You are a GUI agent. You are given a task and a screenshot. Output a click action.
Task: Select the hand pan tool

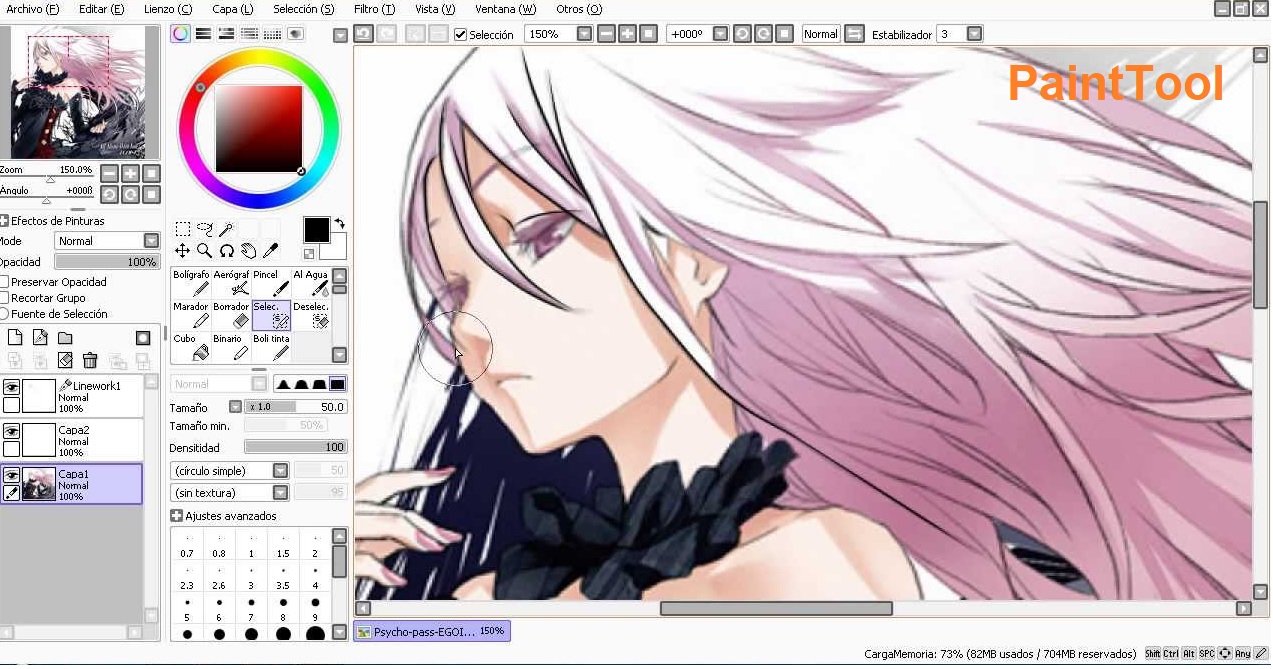[x=248, y=250]
